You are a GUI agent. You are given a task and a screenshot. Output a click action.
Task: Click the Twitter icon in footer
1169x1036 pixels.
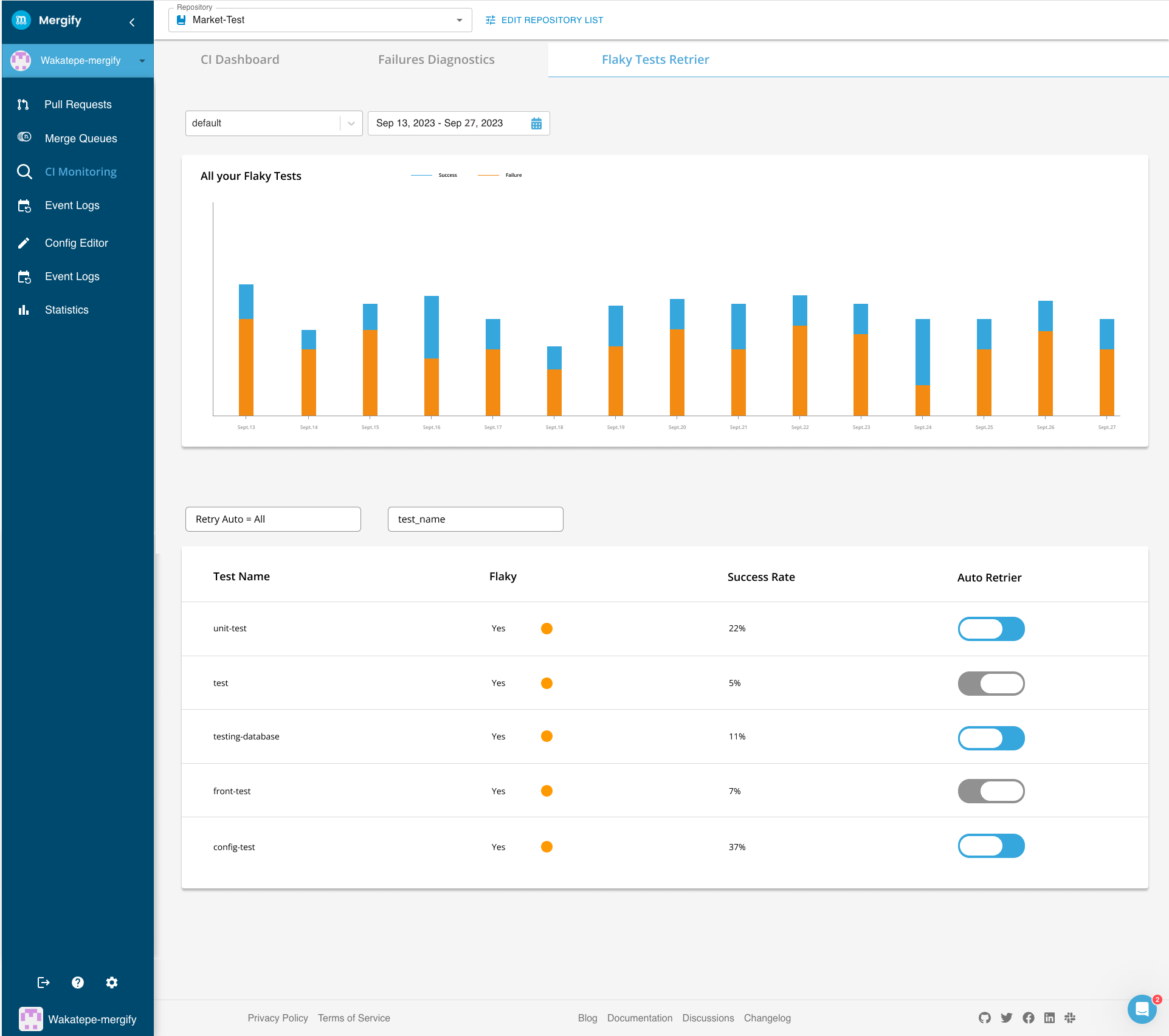[x=1007, y=1018]
